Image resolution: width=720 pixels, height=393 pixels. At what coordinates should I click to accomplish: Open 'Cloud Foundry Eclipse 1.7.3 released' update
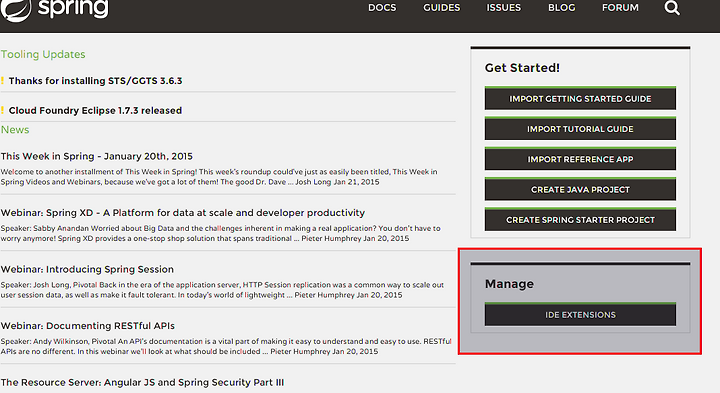[96, 111]
